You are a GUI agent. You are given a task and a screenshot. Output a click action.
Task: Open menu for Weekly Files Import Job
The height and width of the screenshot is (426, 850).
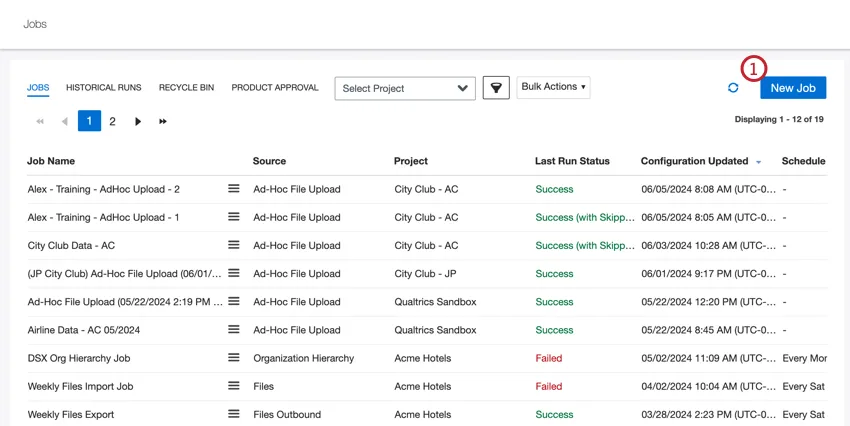point(234,386)
